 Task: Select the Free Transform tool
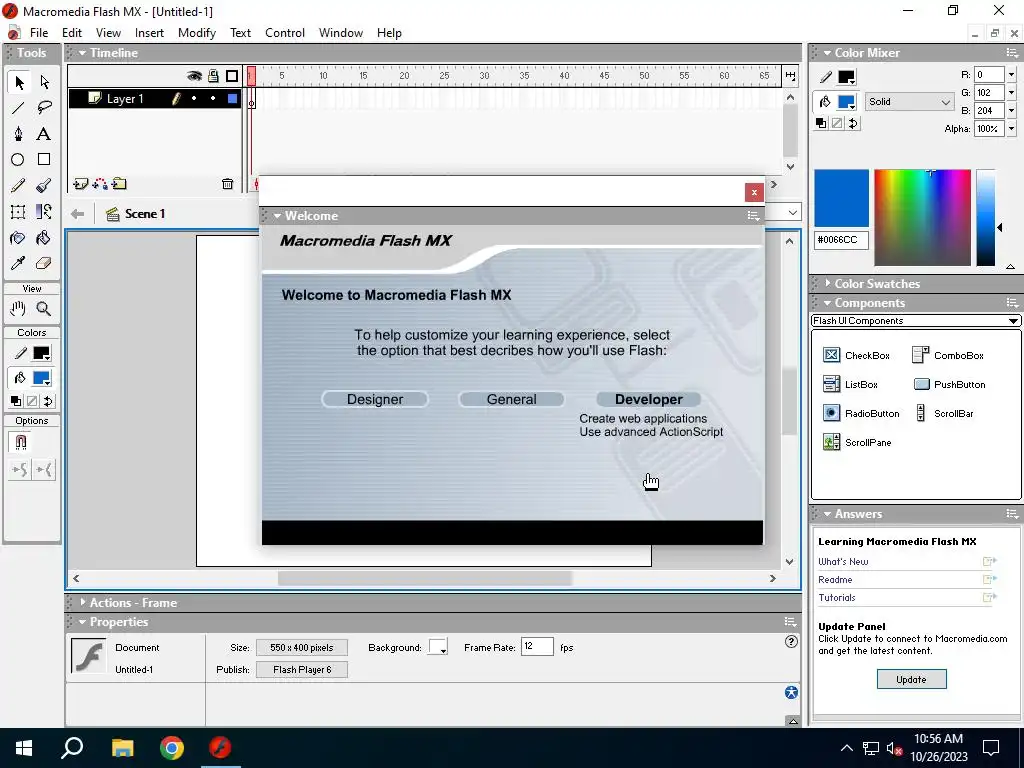[18, 212]
